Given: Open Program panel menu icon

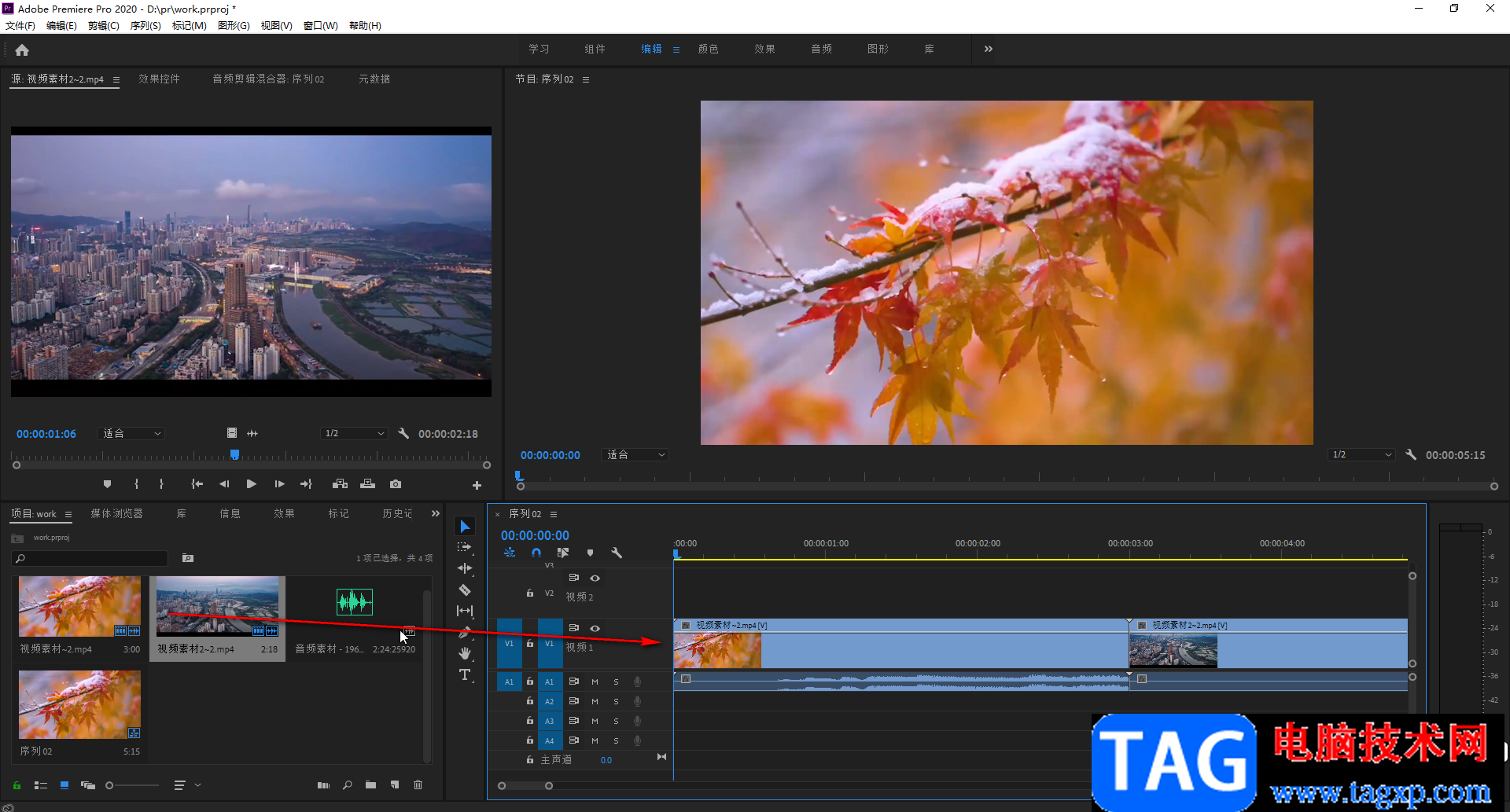Looking at the screenshot, I should pos(586,79).
